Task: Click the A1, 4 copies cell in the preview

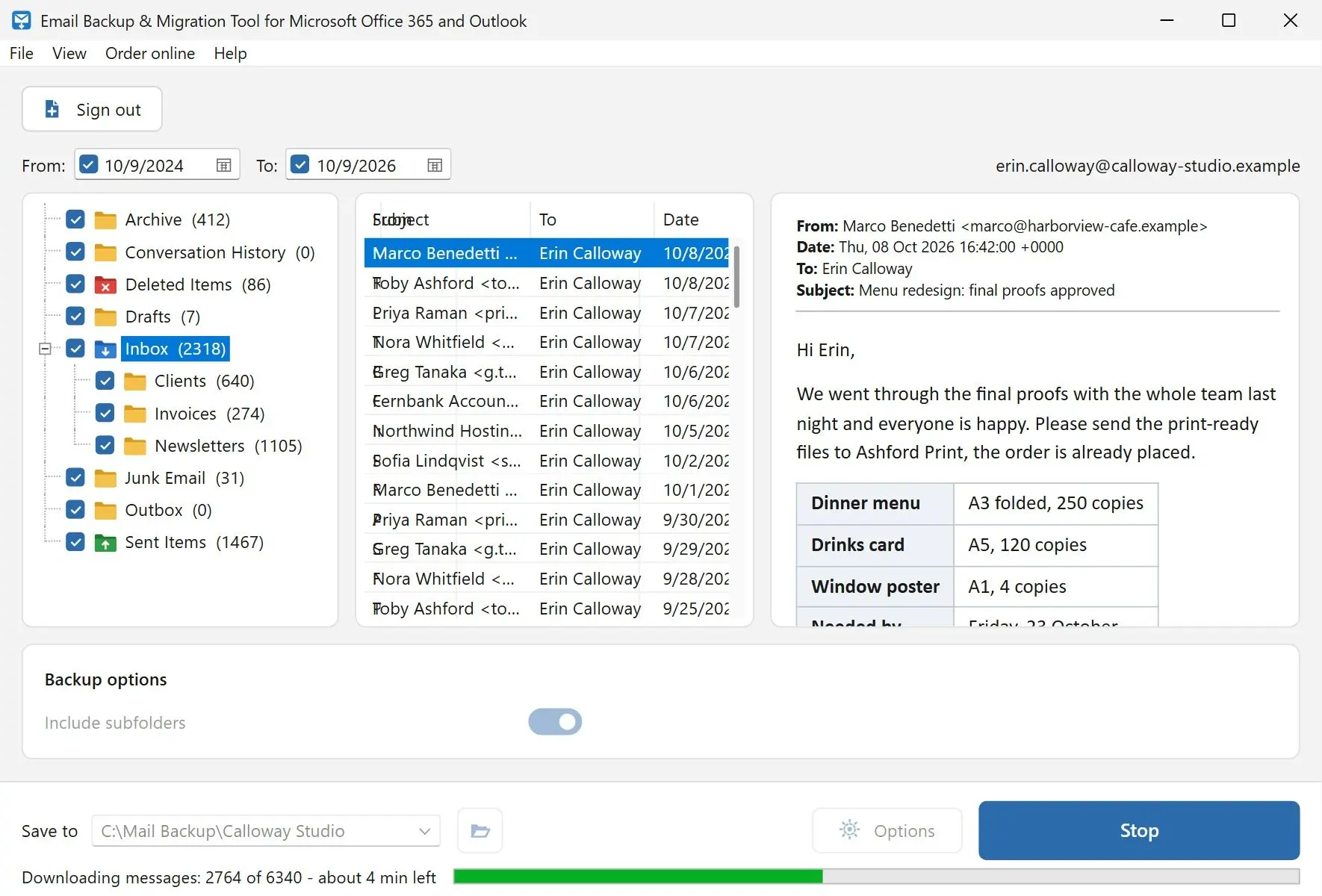Action: tap(1055, 587)
